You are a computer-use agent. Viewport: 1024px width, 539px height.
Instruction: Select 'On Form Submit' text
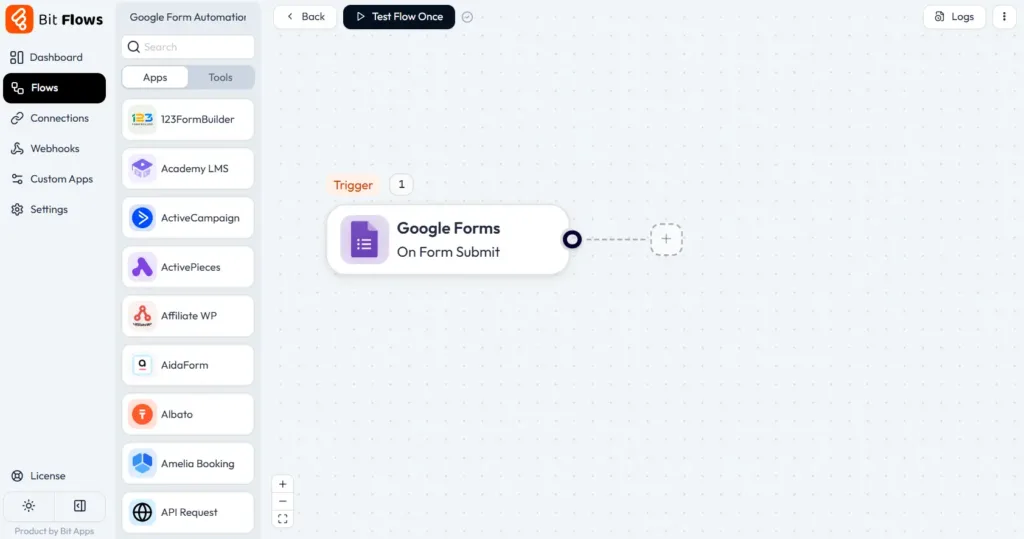tap(448, 252)
